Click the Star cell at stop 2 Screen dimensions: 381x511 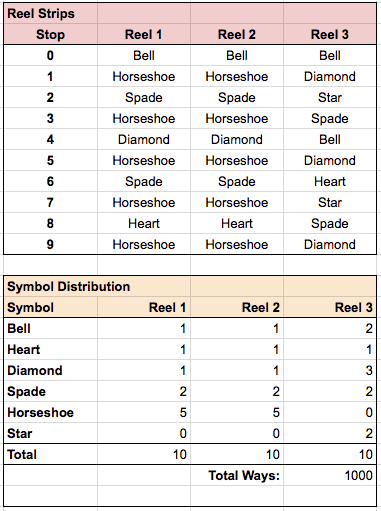coord(330,98)
